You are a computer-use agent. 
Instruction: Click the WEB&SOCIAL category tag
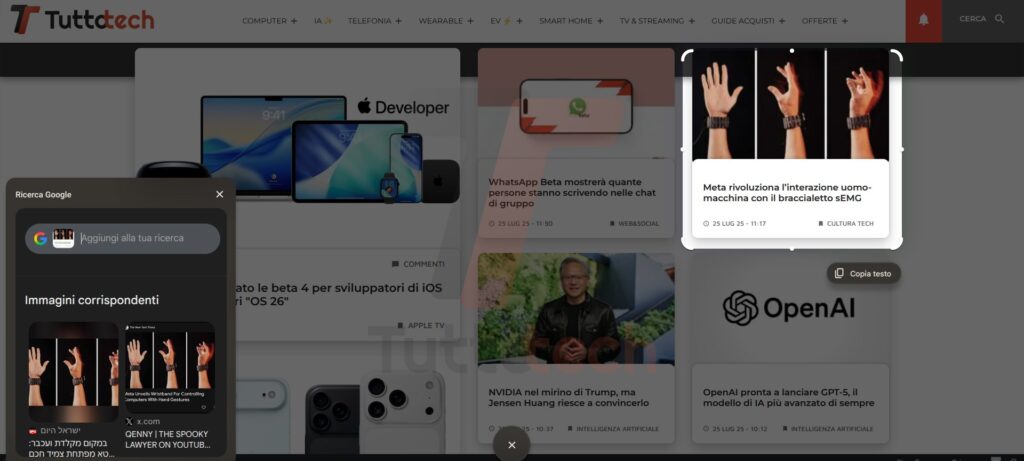tap(634, 223)
